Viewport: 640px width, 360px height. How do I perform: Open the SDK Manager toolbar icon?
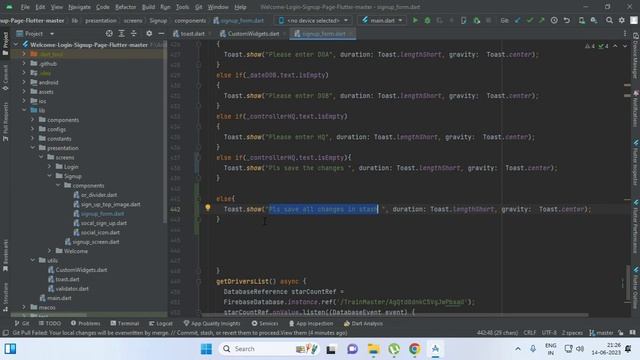point(594,20)
